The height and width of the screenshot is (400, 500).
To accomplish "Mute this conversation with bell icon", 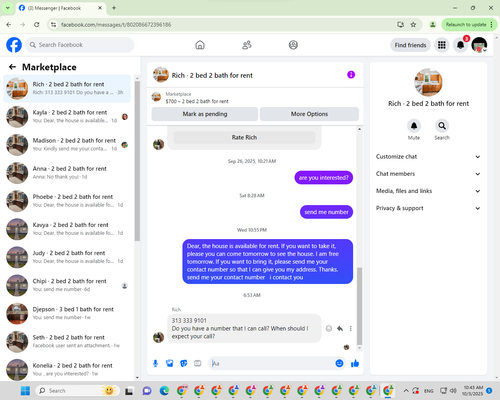I will [414, 126].
